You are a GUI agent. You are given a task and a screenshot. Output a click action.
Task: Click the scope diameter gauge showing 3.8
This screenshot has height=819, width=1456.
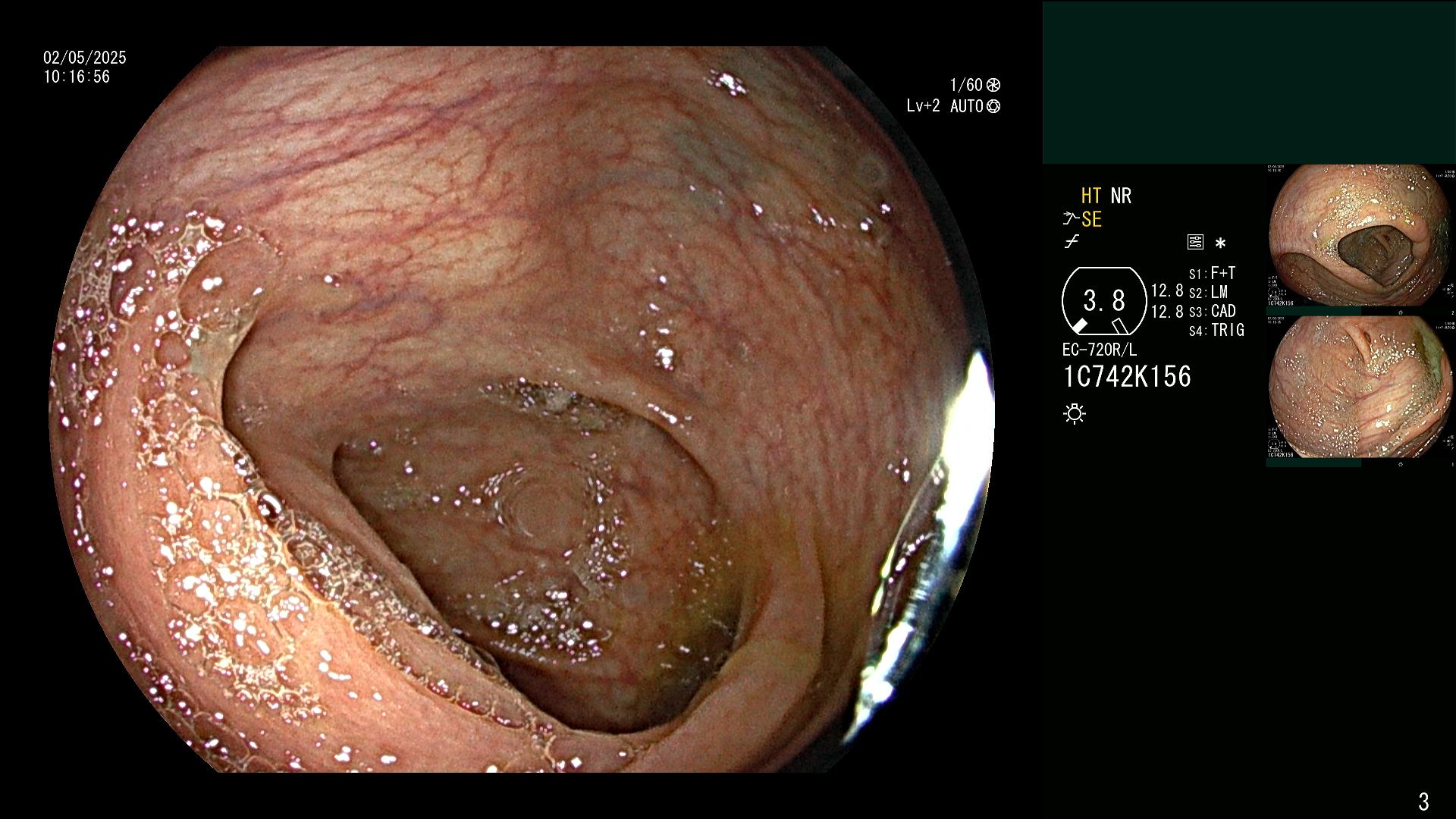pos(1104,301)
